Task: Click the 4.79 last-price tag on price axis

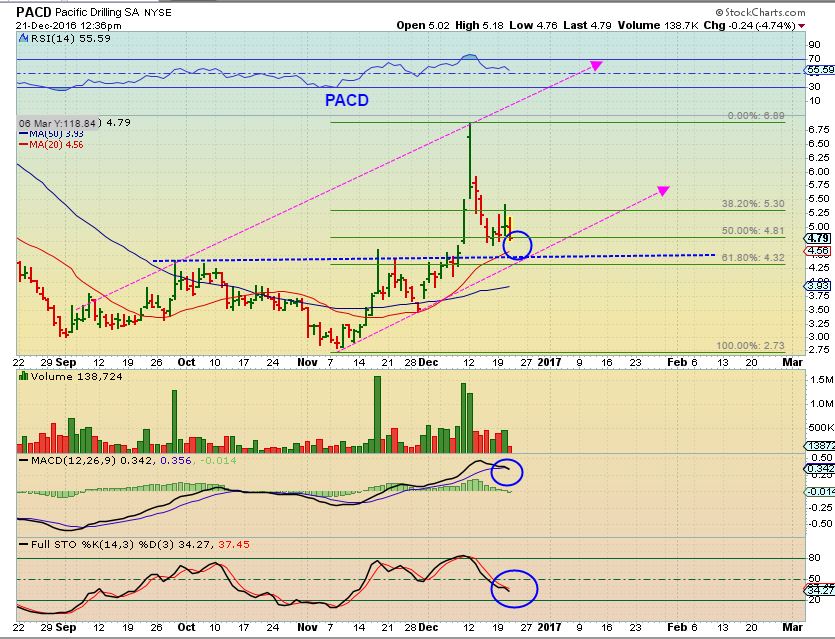Action: (x=818, y=238)
